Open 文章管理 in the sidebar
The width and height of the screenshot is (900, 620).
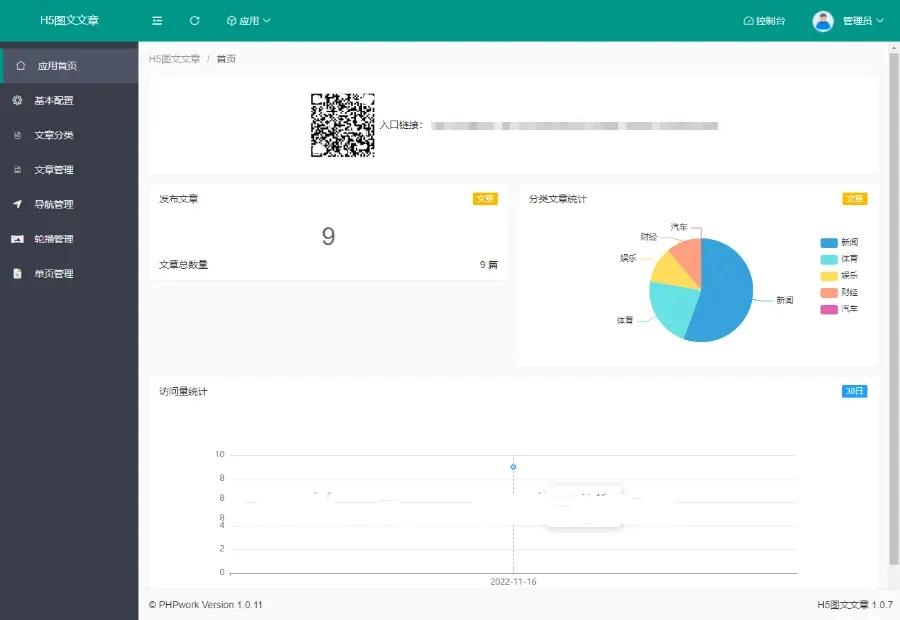point(69,169)
